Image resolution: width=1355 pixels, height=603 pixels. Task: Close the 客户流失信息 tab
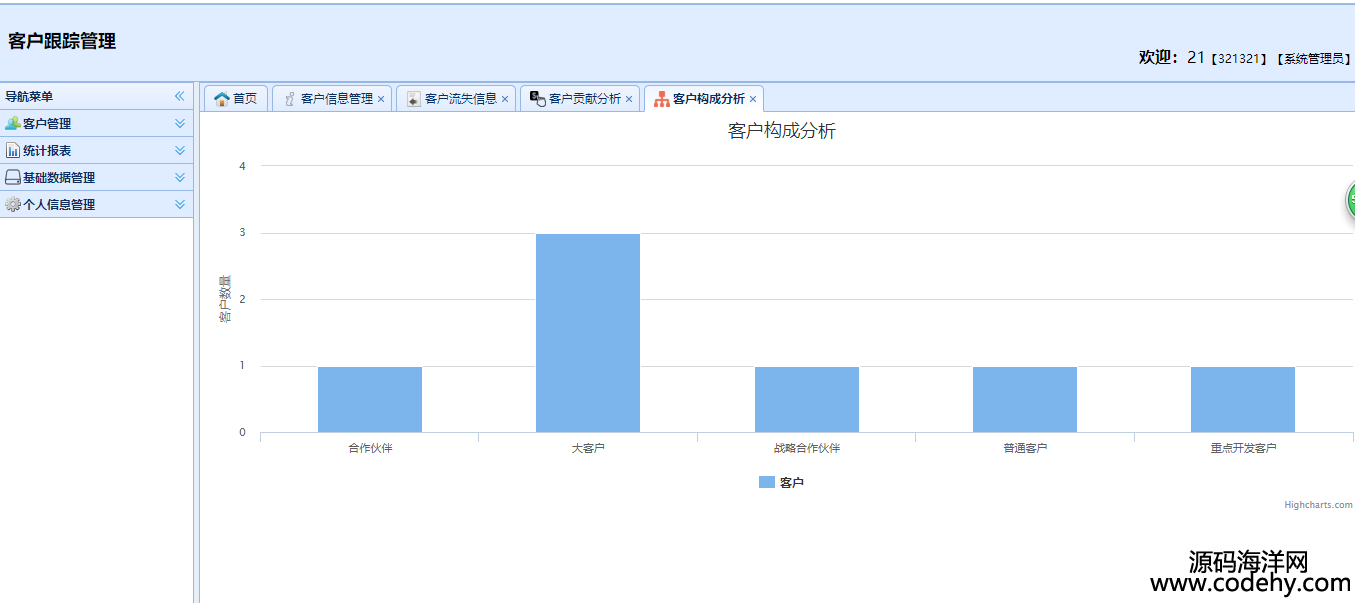coord(505,99)
